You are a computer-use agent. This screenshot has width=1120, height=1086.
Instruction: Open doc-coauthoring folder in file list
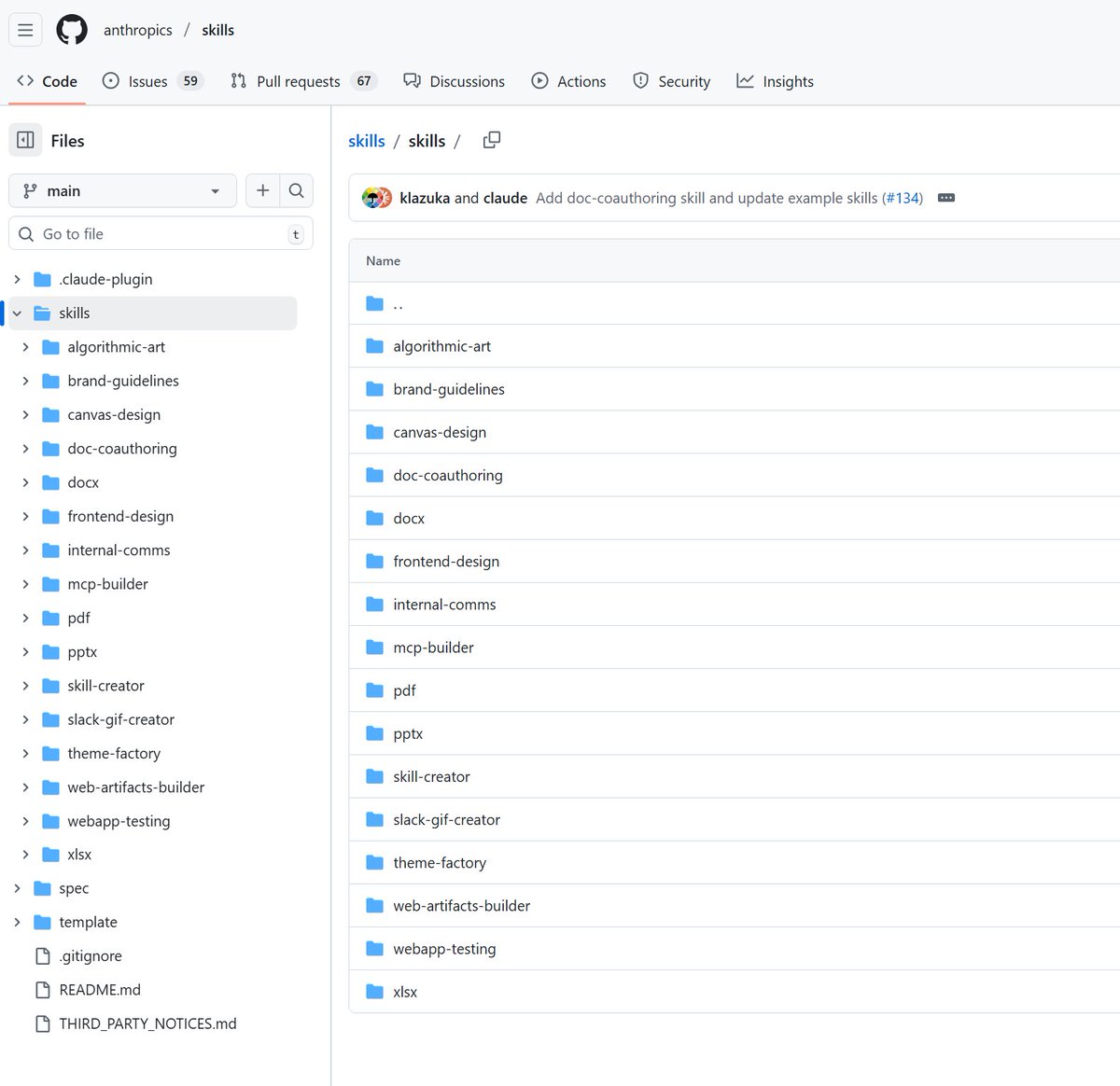448,475
